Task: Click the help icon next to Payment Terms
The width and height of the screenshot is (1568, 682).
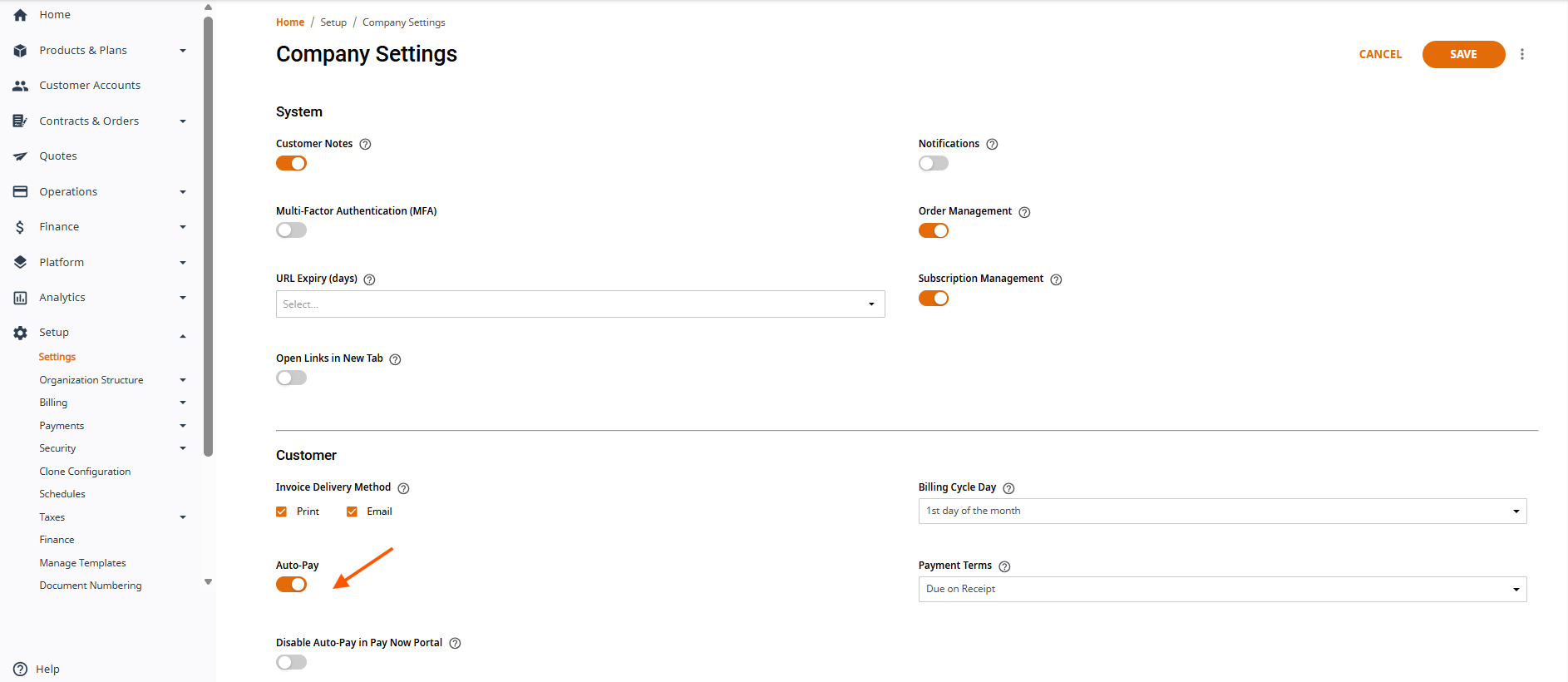Action: (x=1004, y=566)
